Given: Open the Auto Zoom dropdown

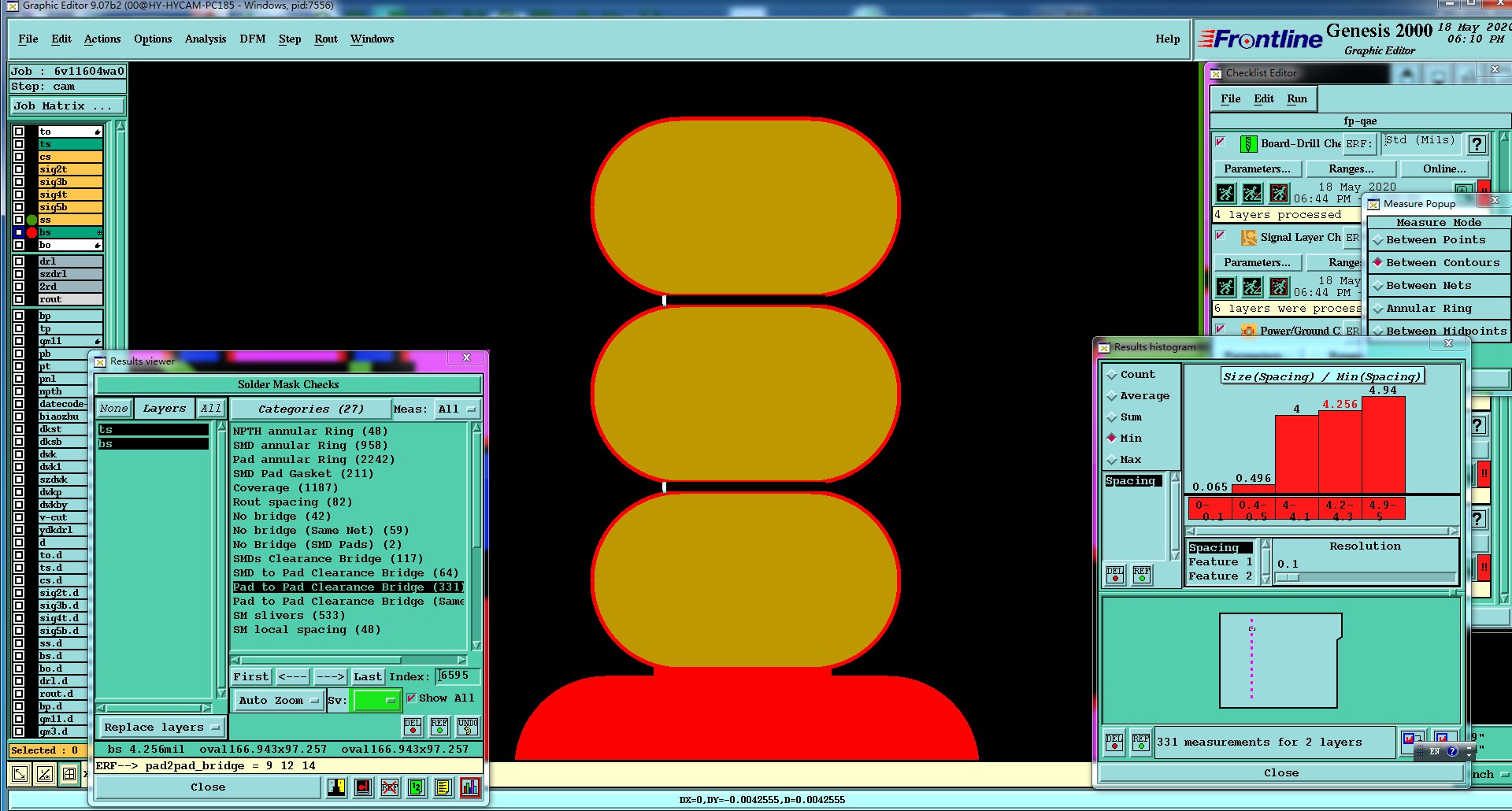Looking at the screenshot, I should coord(279,701).
